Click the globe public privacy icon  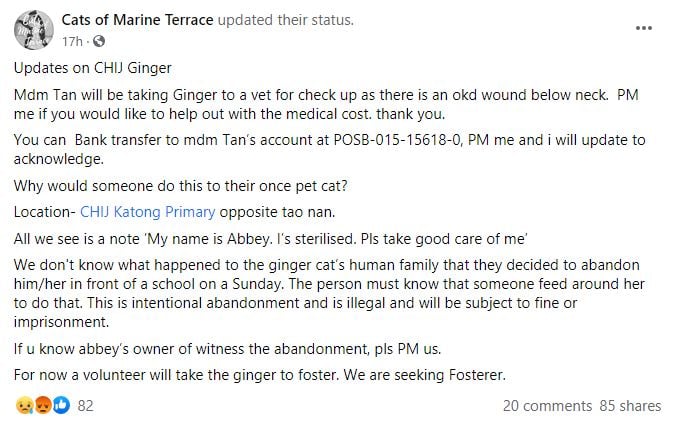coord(98,41)
